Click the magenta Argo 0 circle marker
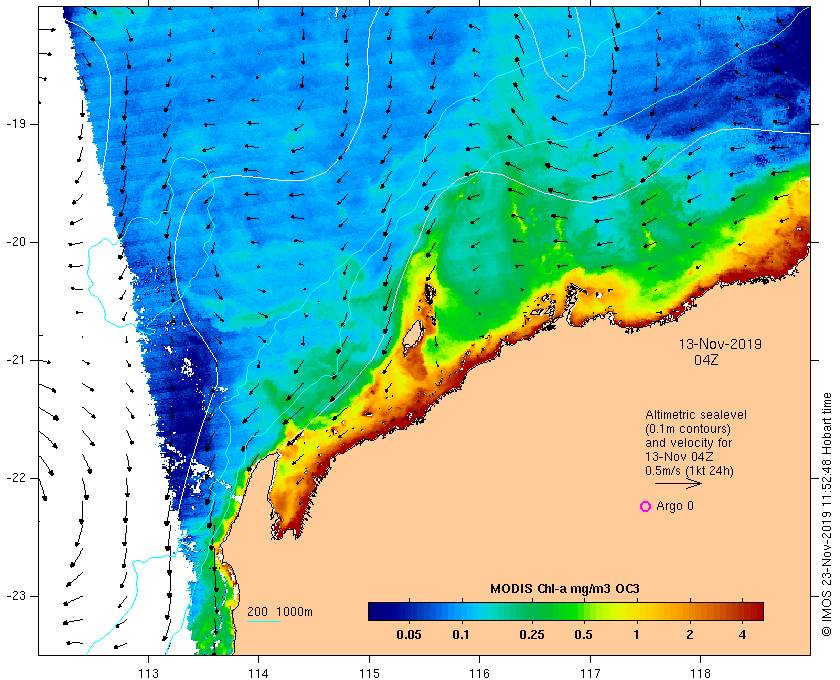 646,506
